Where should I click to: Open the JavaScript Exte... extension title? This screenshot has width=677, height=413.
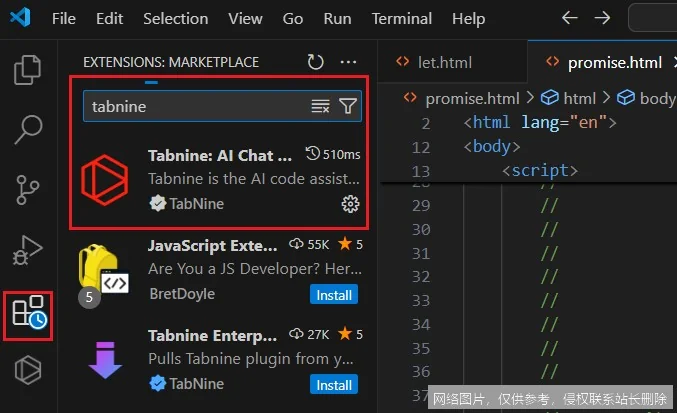212,245
